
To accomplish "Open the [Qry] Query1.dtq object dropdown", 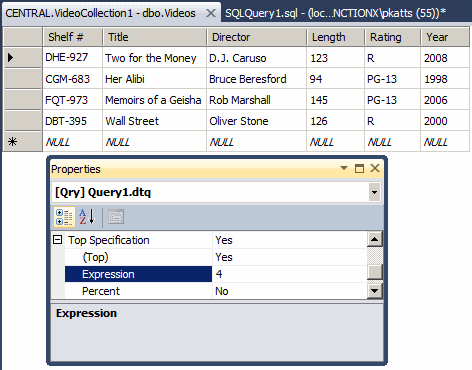I will tap(374, 192).
